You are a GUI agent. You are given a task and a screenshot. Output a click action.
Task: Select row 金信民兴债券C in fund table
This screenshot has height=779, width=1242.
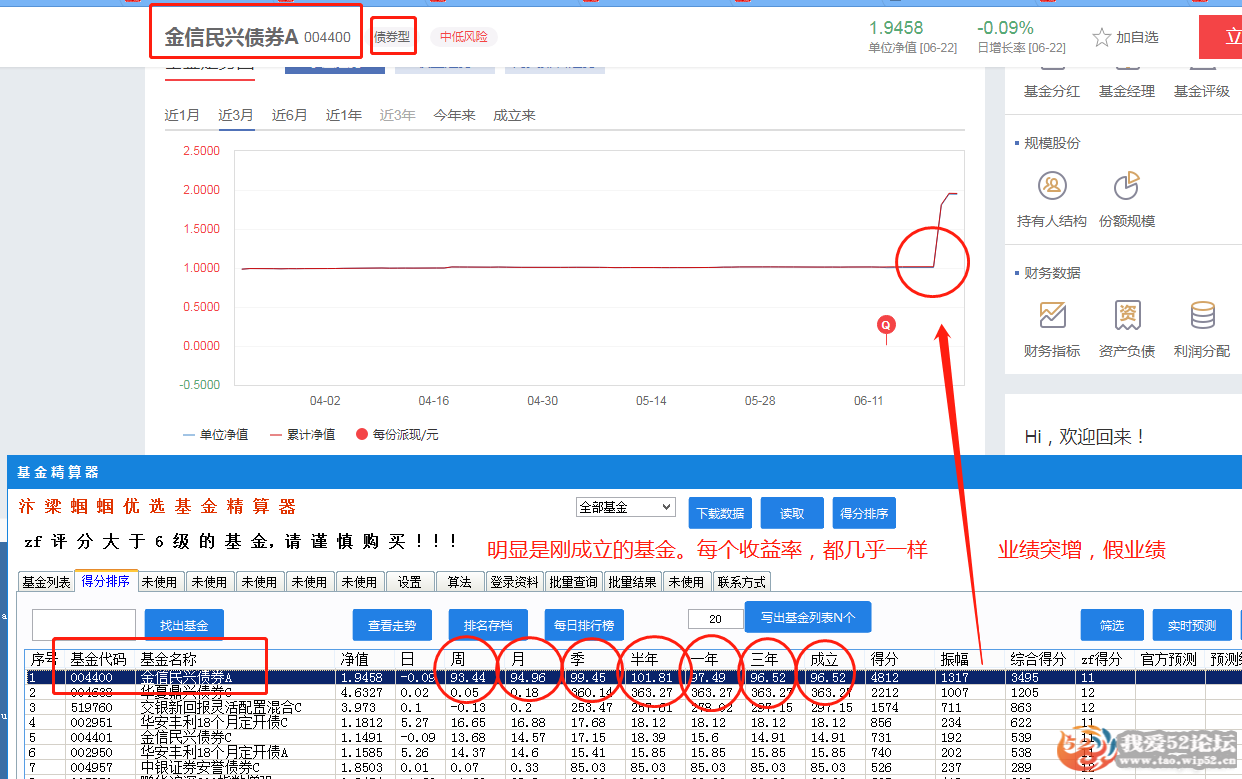(634, 736)
